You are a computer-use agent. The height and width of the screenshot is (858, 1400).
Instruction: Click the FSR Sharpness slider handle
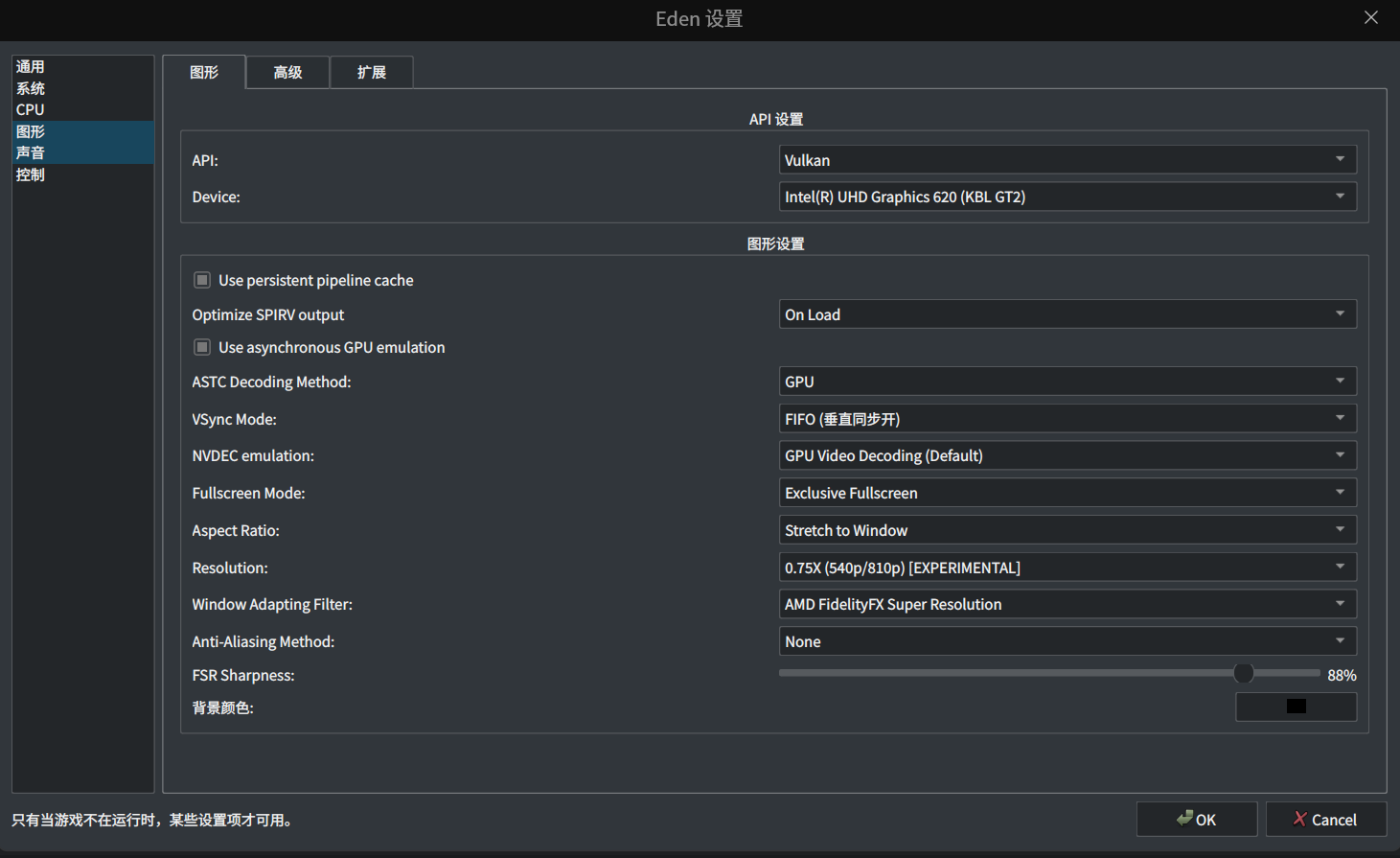coord(1244,673)
